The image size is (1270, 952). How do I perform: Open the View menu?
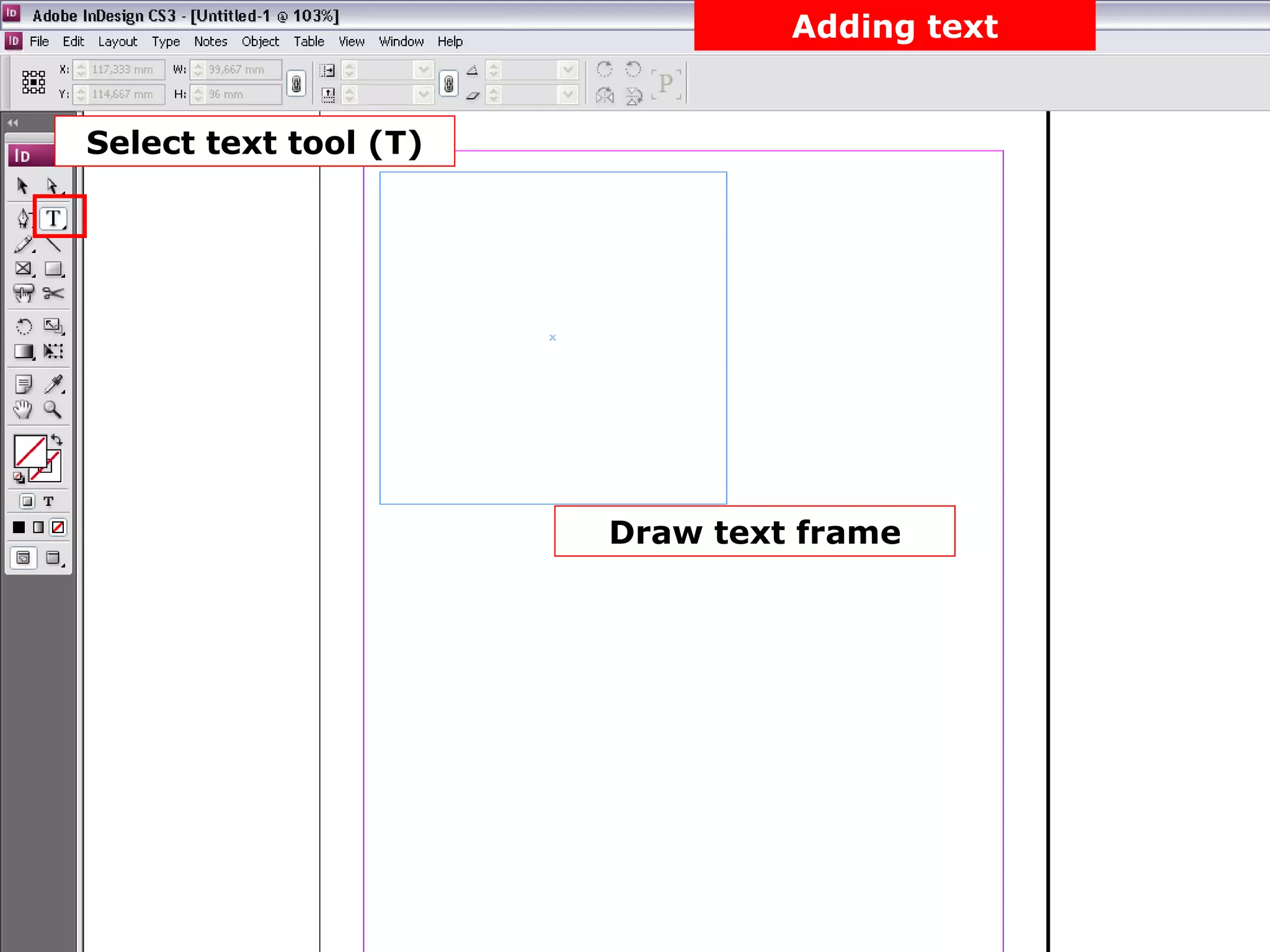point(352,42)
